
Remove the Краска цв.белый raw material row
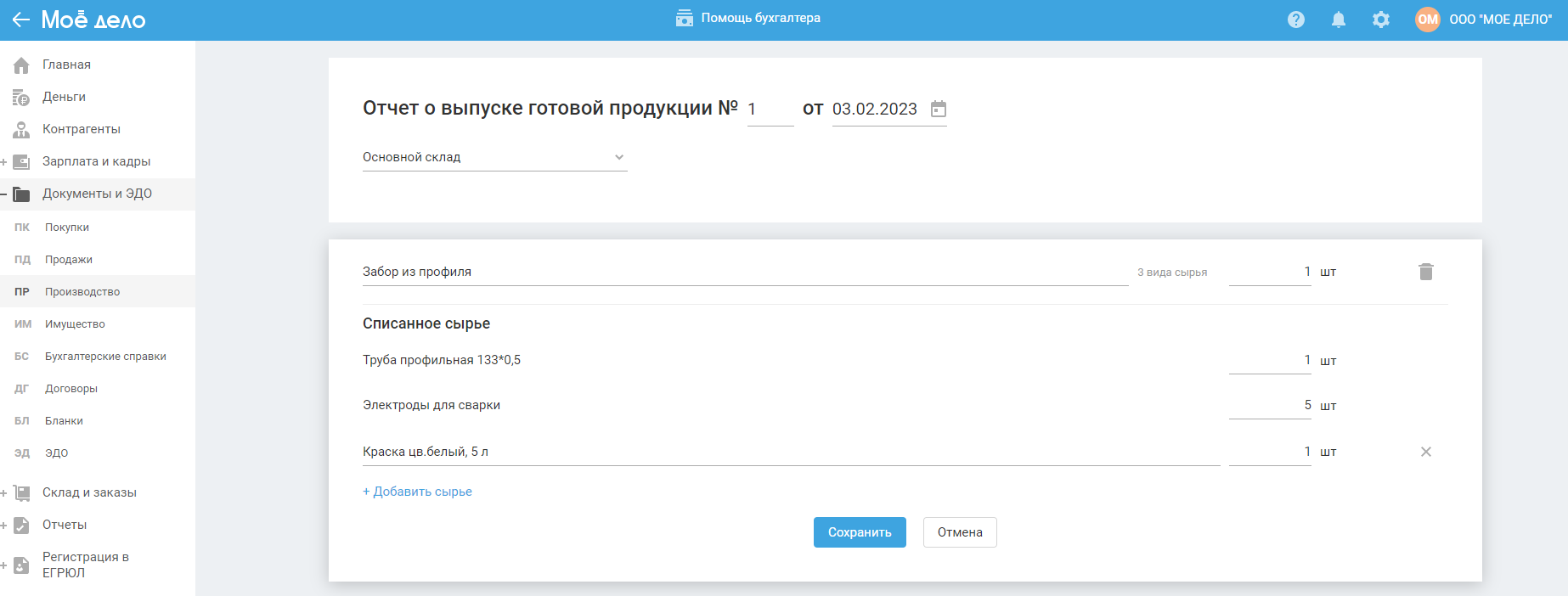(x=1426, y=452)
